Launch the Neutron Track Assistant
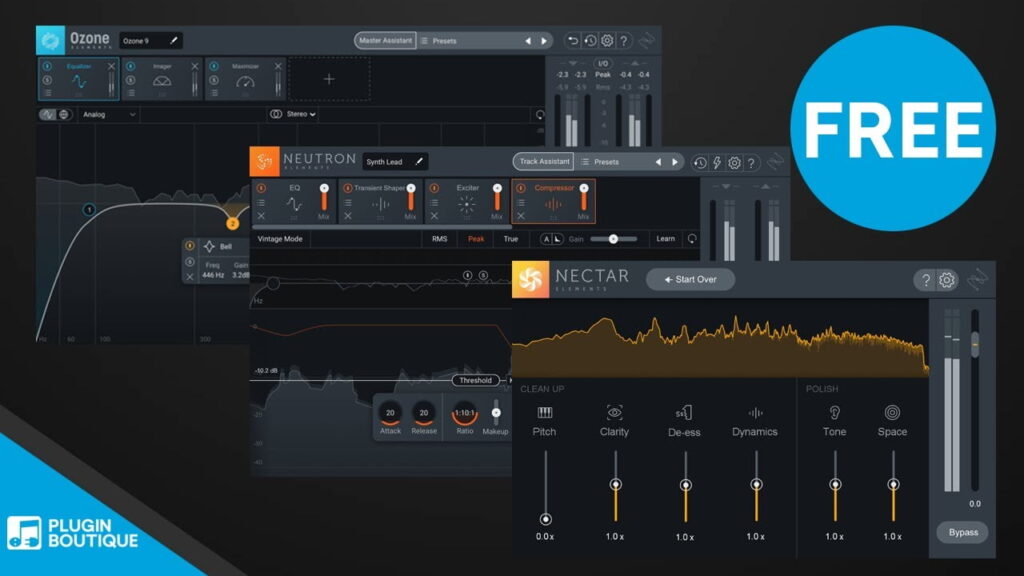This screenshot has width=1024, height=576. (x=544, y=161)
